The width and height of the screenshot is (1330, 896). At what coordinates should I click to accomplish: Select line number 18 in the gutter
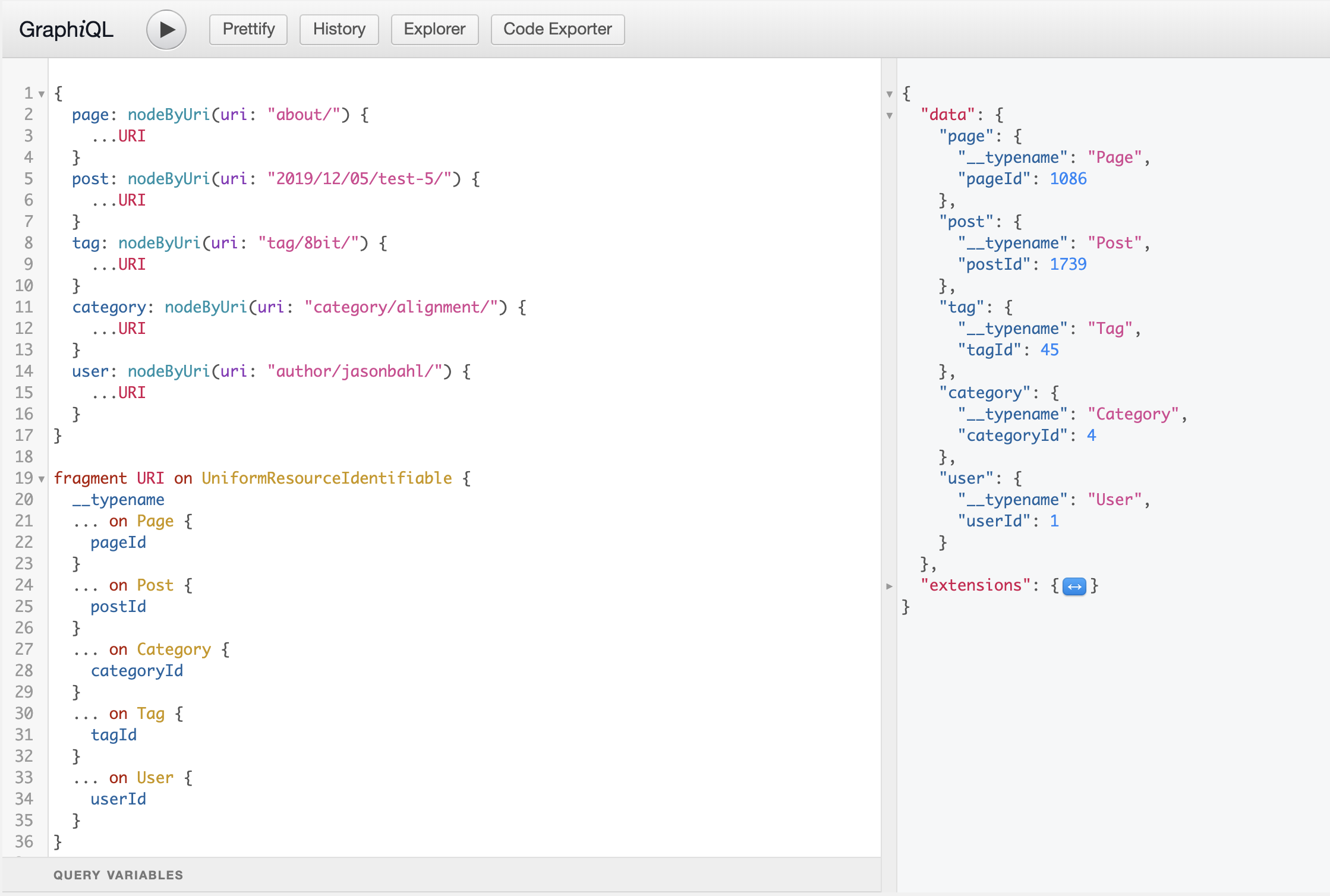24,457
